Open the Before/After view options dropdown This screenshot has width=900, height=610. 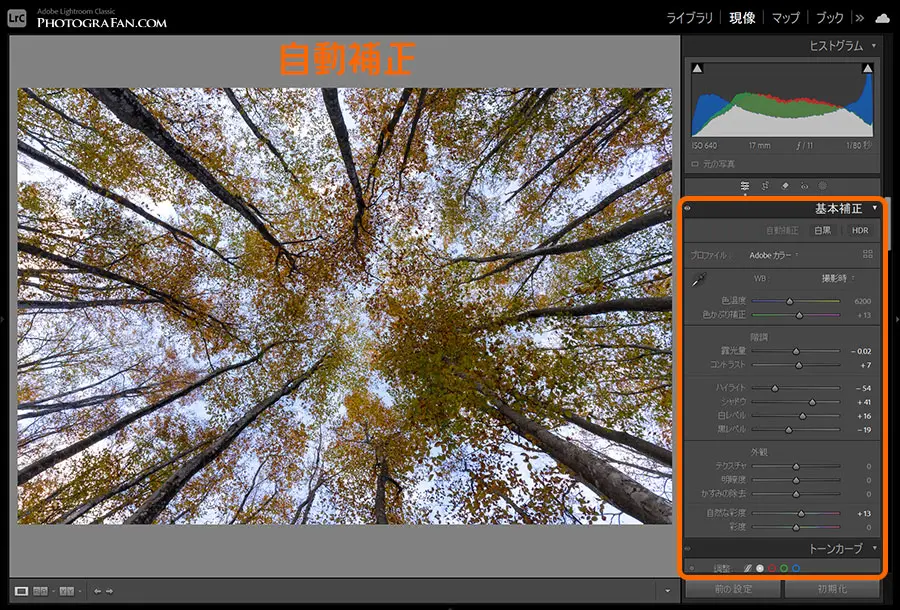[x=80, y=591]
